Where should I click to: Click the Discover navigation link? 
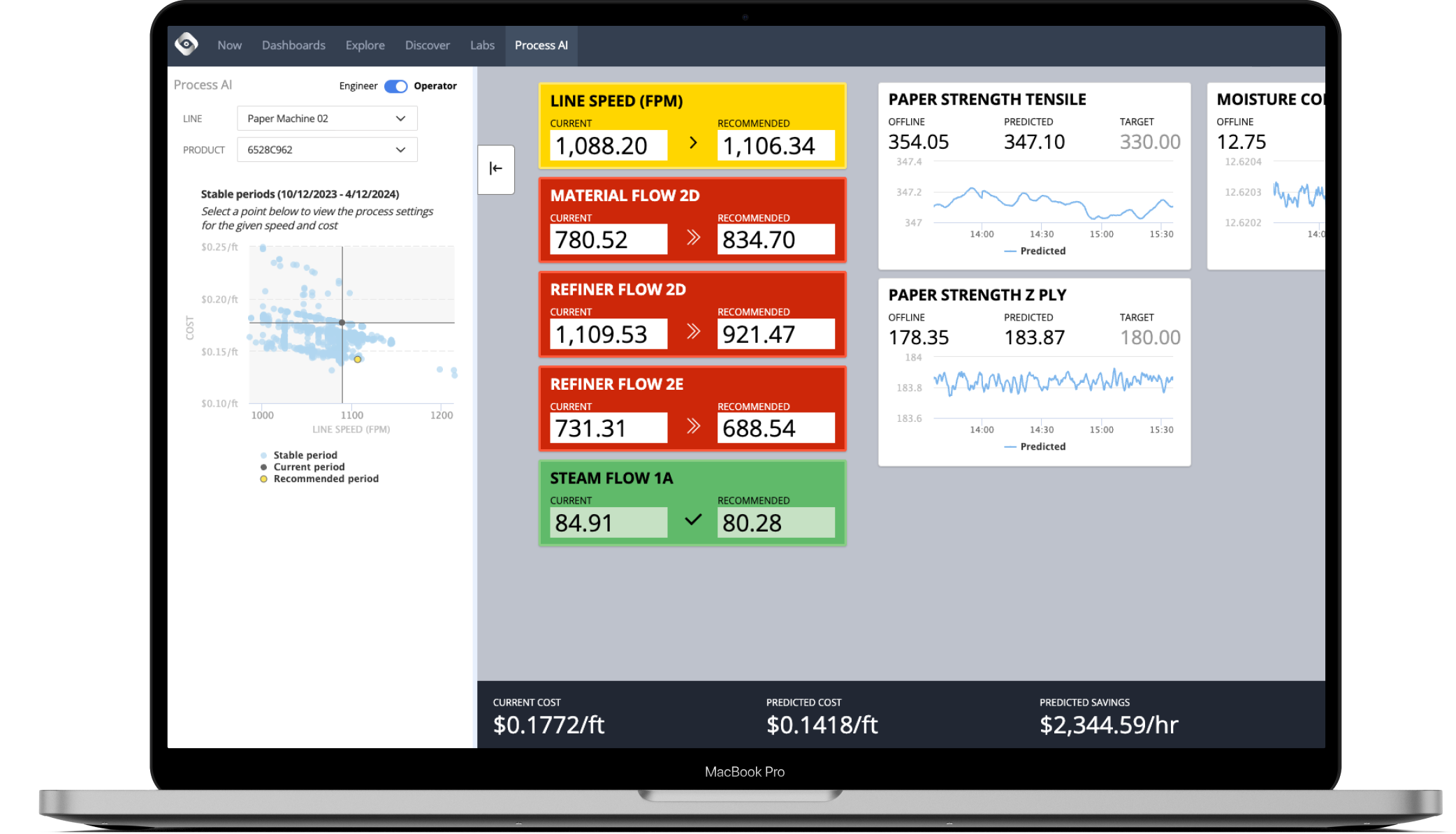(427, 45)
